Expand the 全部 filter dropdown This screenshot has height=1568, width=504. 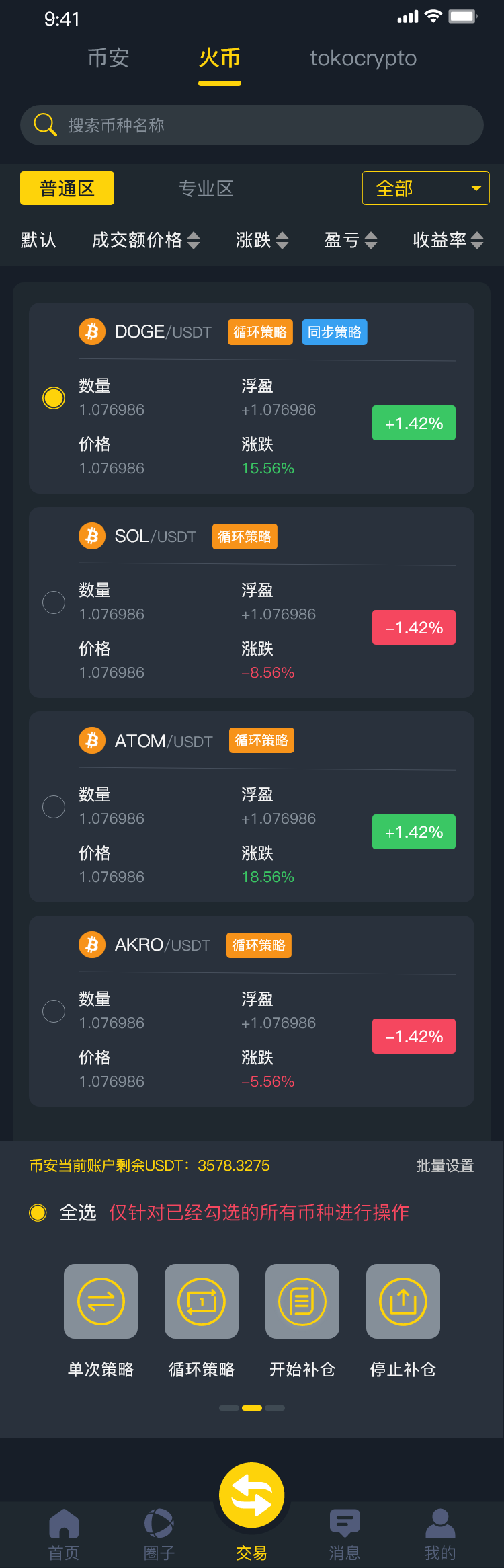[425, 188]
